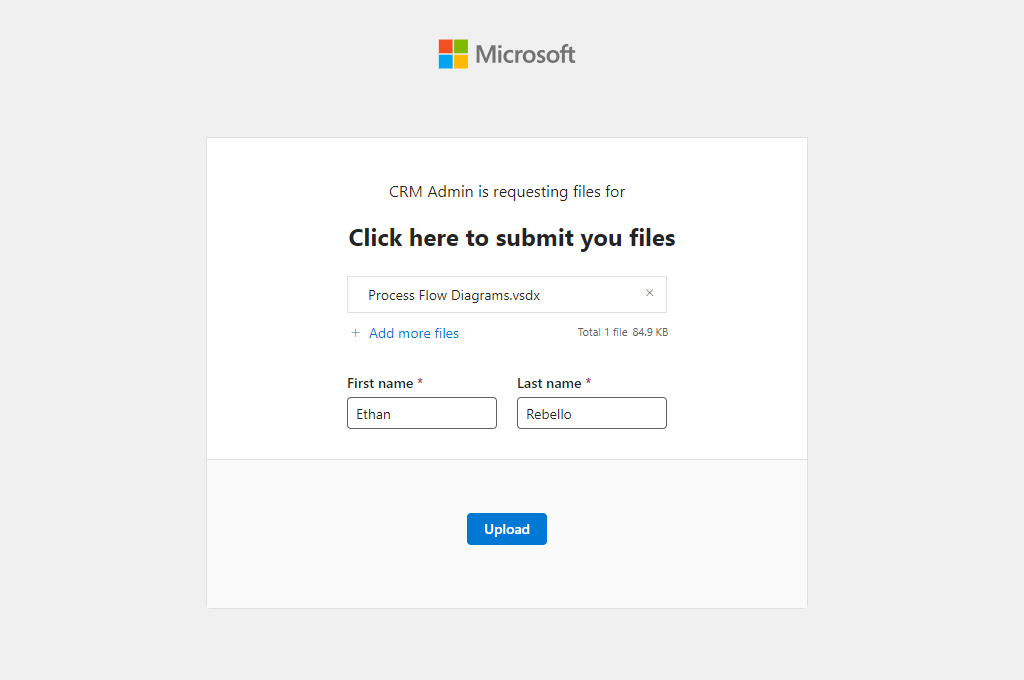Image resolution: width=1024 pixels, height=680 pixels.
Task: Click the red asterisk next to First name
Action: 420,382
